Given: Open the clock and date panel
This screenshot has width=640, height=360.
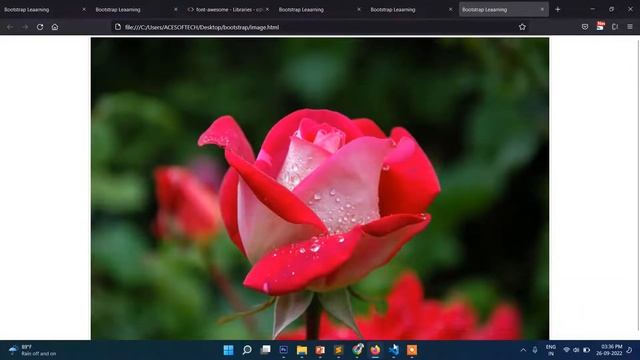Looking at the screenshot, I should 610,350.
